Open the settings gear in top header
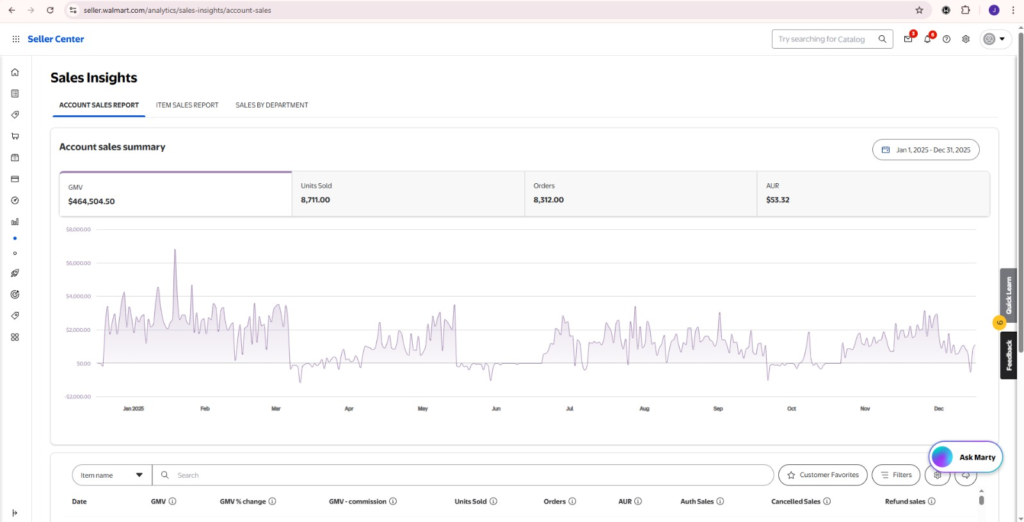 (x=966, y=39)
